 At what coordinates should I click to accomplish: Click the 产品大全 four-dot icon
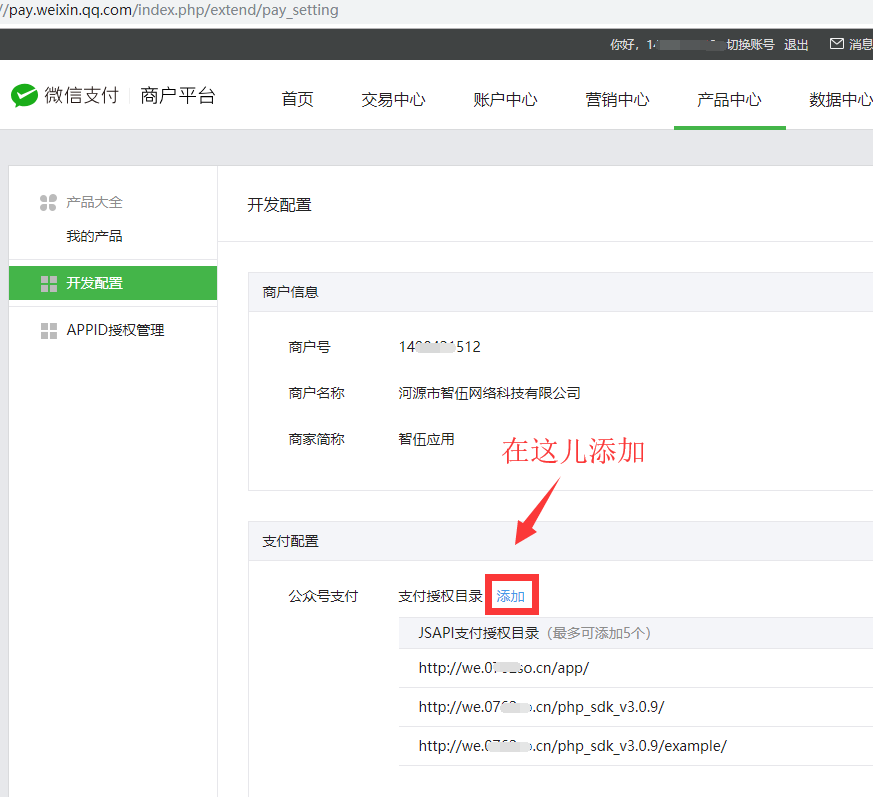pyautogui.click(x=48, y=202)
